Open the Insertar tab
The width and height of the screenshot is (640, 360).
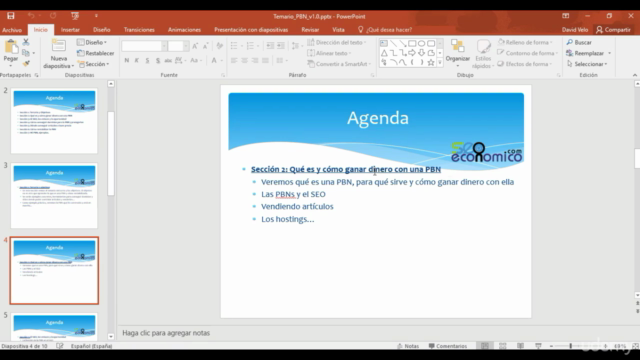pos(70,30)
